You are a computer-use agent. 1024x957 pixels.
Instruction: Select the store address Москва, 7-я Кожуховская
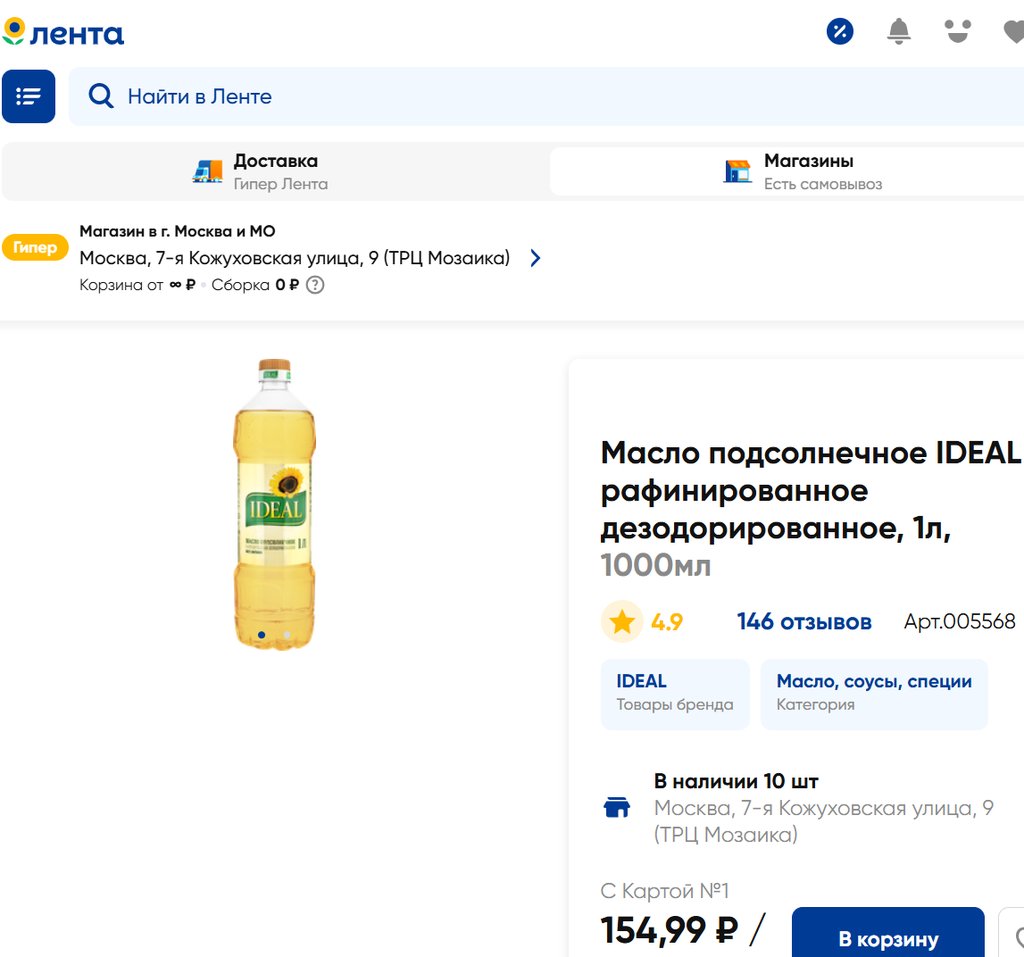[x=295, y=258]
